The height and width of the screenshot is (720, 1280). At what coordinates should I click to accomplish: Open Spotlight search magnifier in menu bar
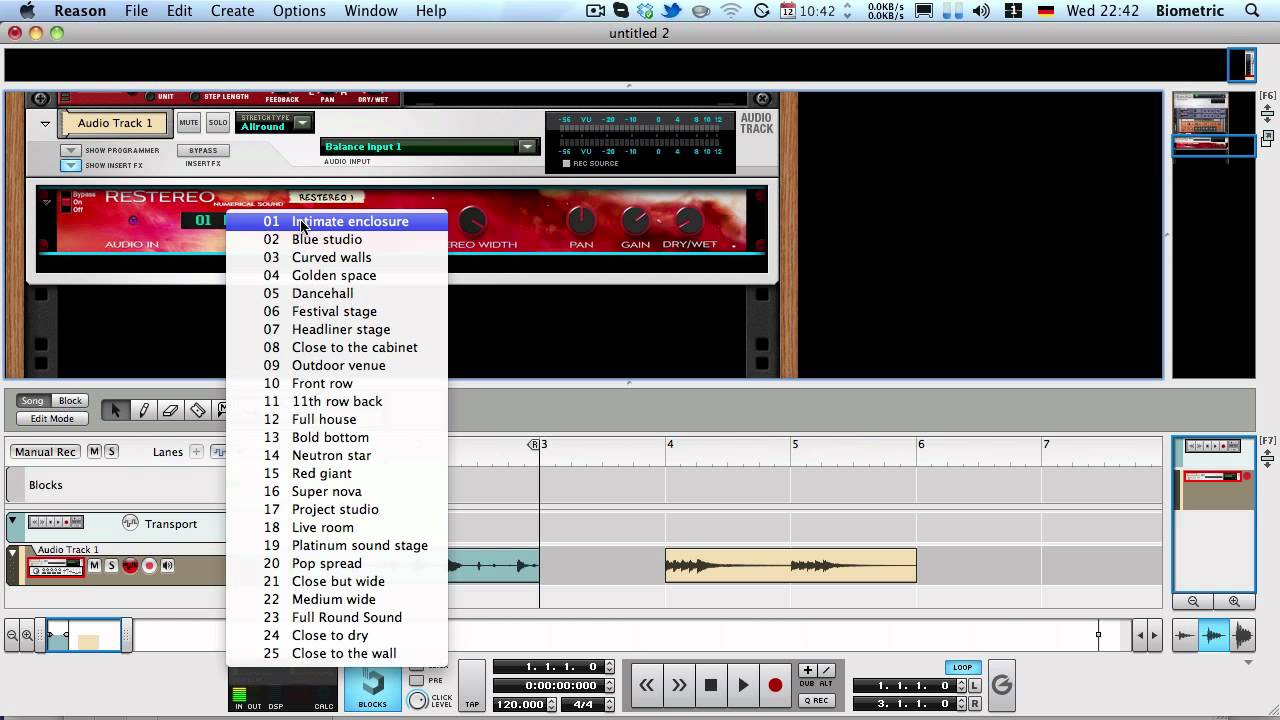(1252, 11)
